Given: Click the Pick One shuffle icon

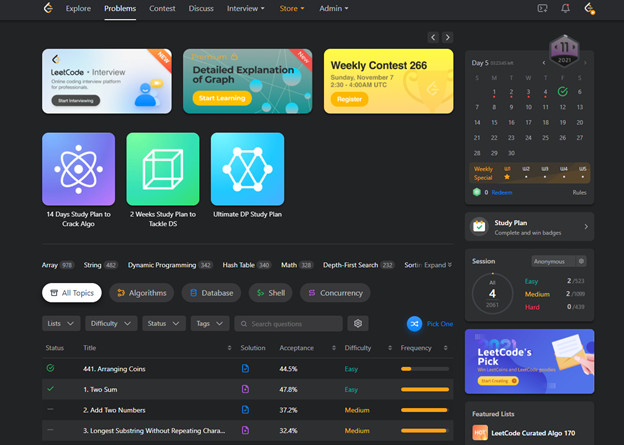Looking at the screenshot, I should pyautogui.click(x=414, y=324).
